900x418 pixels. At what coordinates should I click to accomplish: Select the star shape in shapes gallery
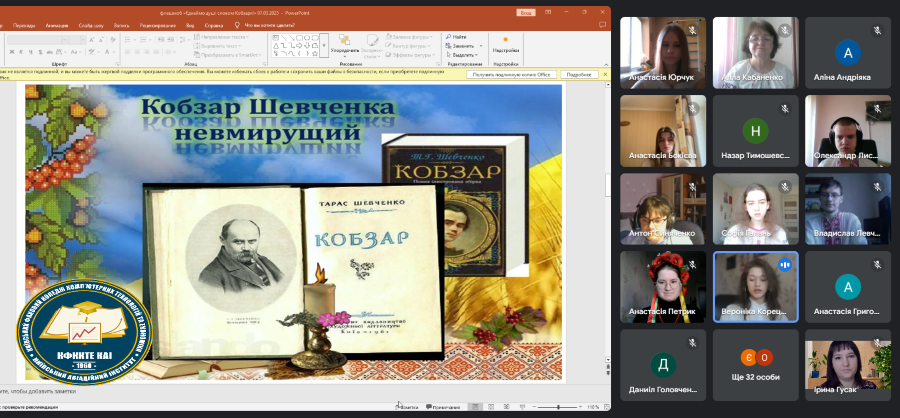click(x=315, y=53)
